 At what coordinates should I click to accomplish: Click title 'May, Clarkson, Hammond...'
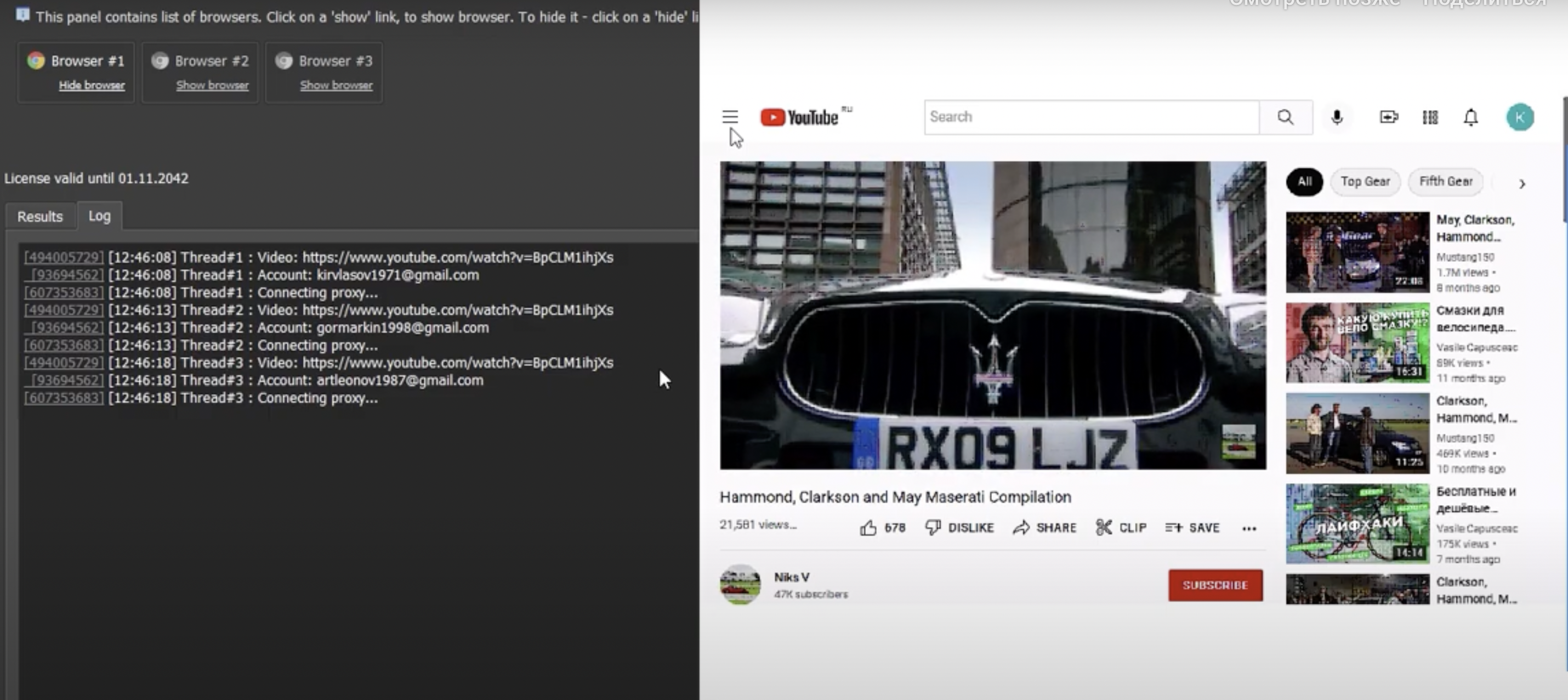1475,228
